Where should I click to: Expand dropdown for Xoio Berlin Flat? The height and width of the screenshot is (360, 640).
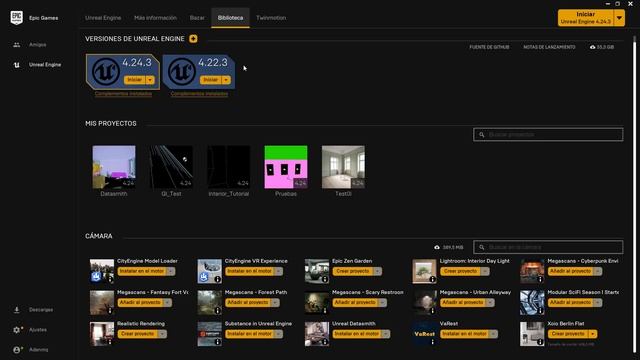click(593, 334)
